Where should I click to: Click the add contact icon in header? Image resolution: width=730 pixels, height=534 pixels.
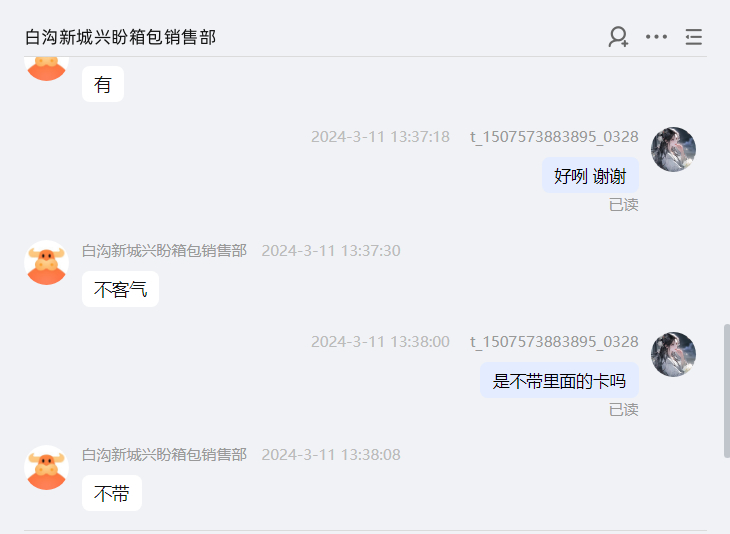tap(618, 37)
